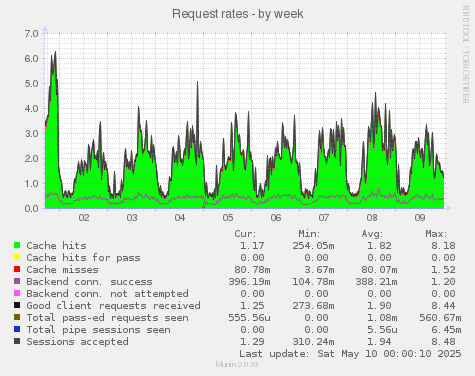Click the y-axis label '2.0'

pyautogui.click(x=31, y=158)
